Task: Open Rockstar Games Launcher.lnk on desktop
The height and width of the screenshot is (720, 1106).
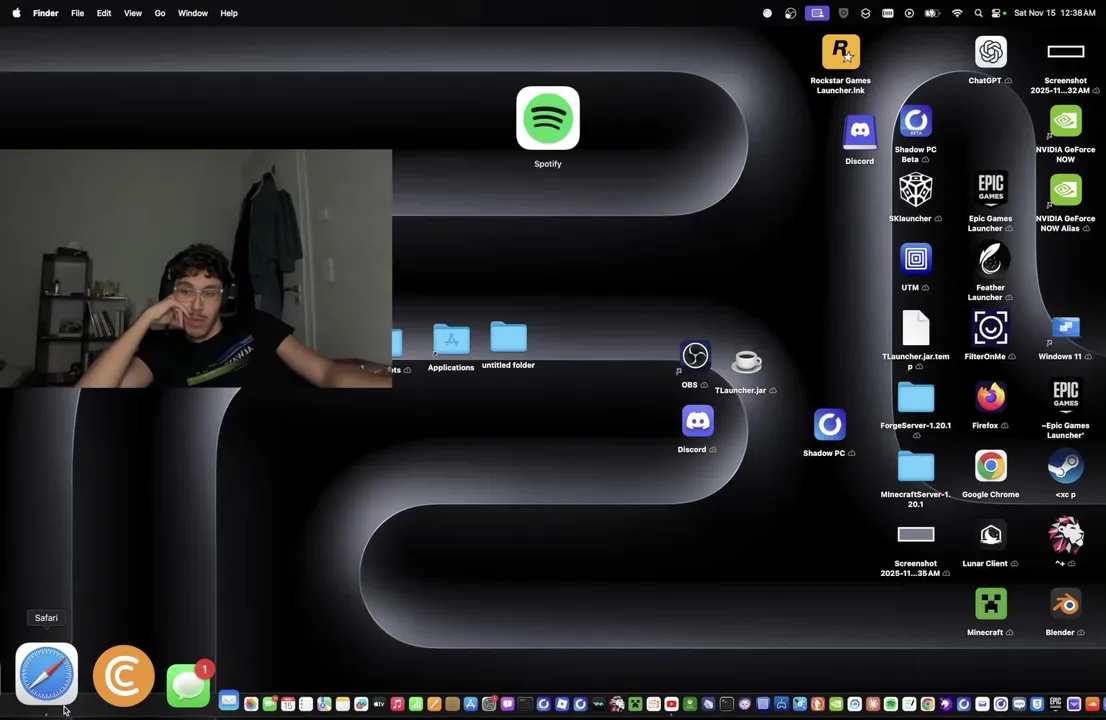Action: point(840,51)
